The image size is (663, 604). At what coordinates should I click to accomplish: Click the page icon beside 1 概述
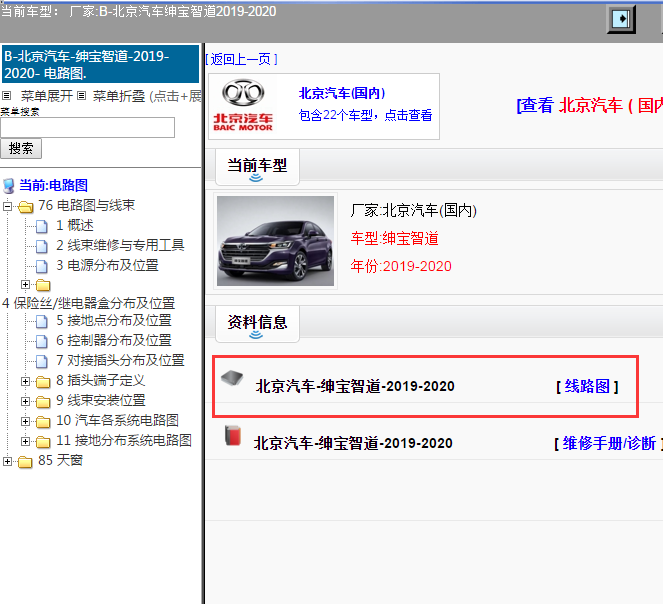[x=41, y=226]
